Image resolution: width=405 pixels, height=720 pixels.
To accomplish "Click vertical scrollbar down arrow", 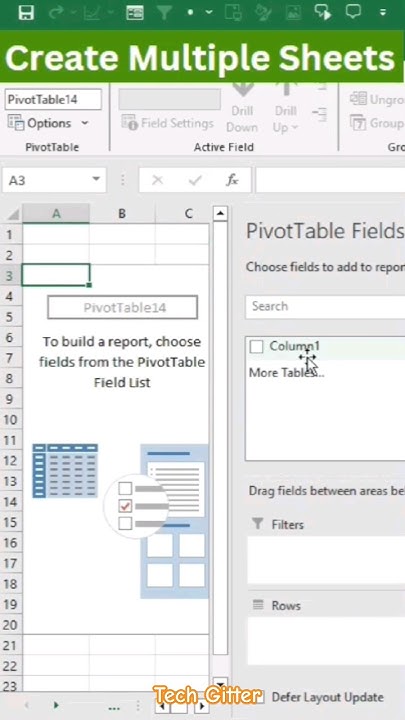I will coord(220,683).
